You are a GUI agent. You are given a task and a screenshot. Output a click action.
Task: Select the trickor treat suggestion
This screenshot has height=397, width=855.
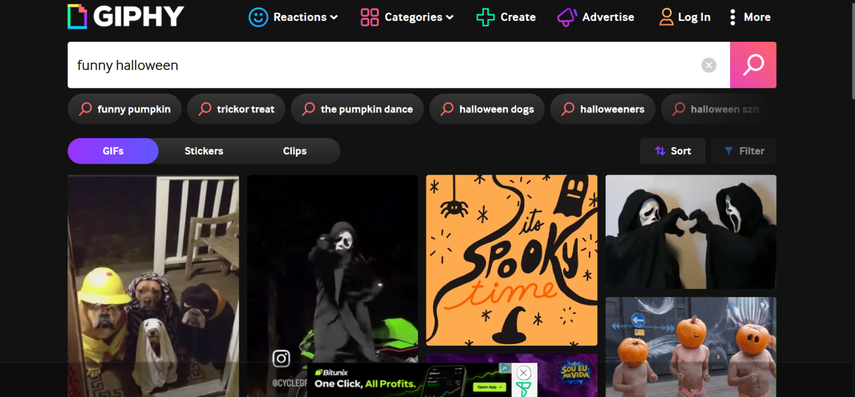tap(236, 109)
